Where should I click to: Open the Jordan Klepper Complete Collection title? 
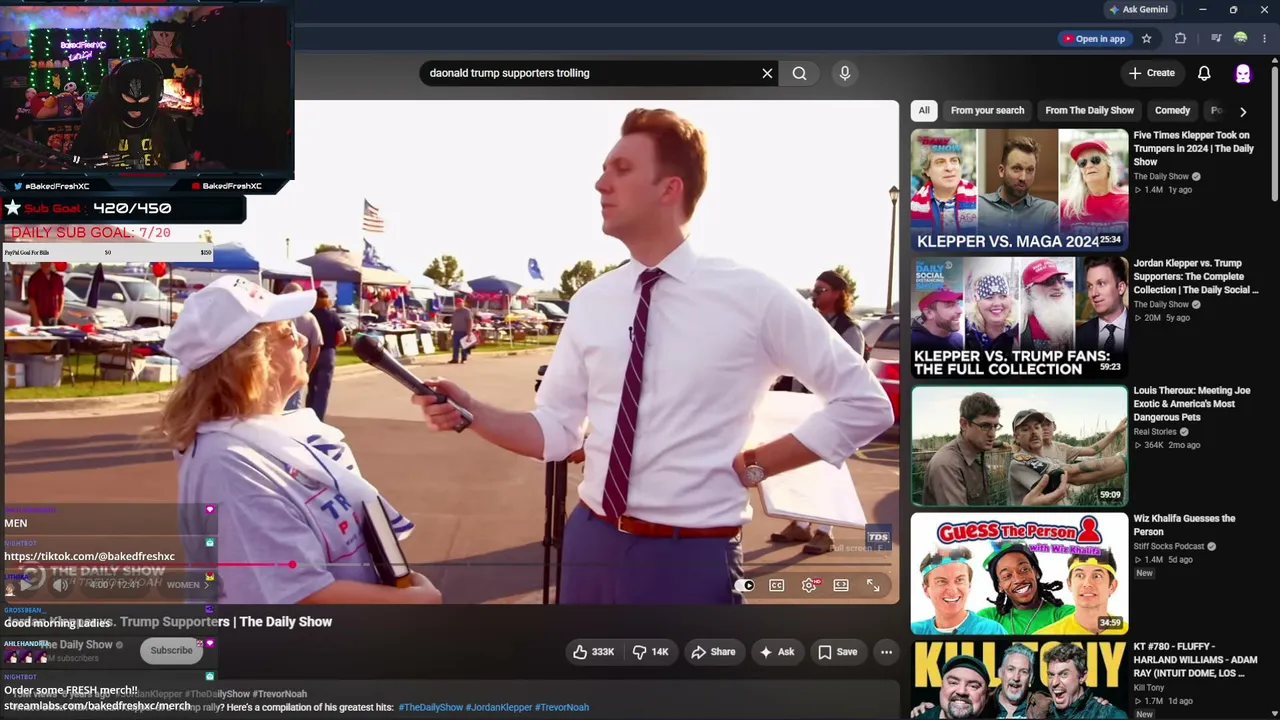(1196, 276)
